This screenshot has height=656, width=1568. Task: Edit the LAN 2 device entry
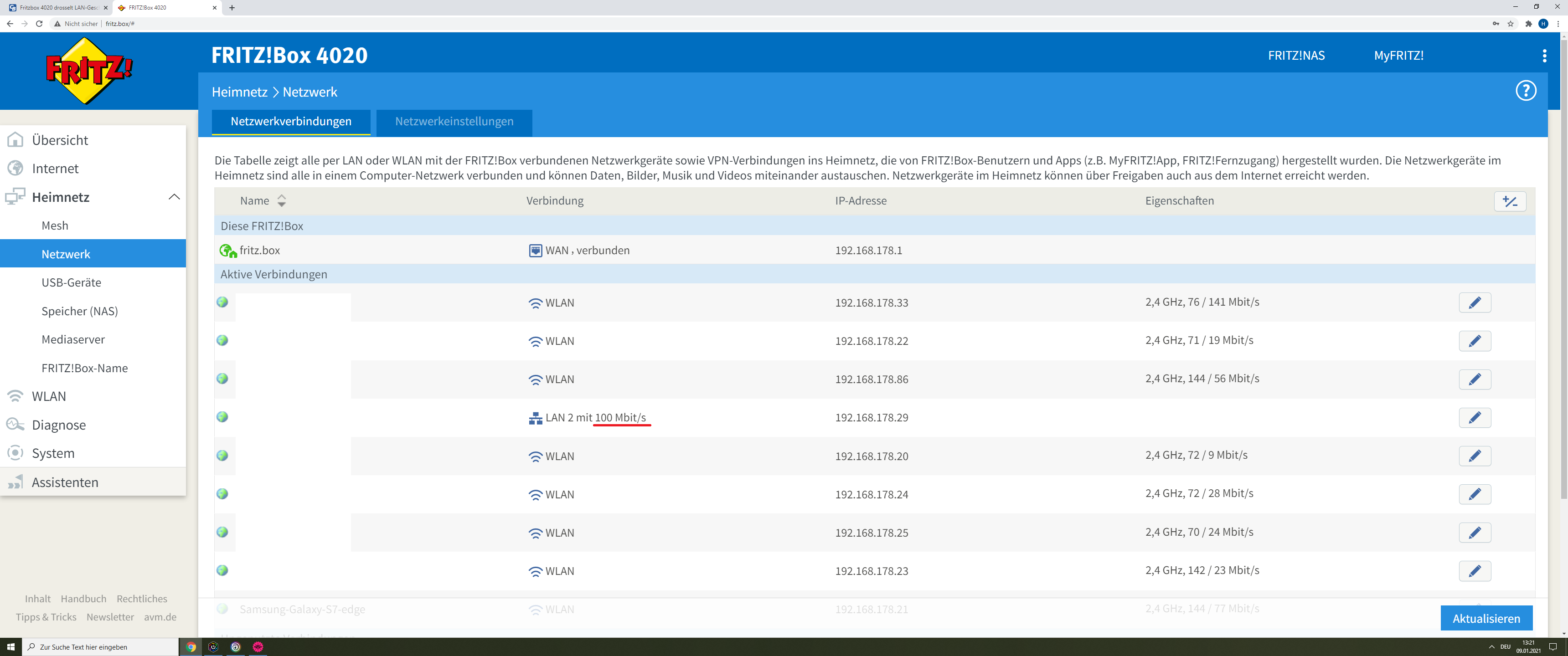(x=1474, y=417)
